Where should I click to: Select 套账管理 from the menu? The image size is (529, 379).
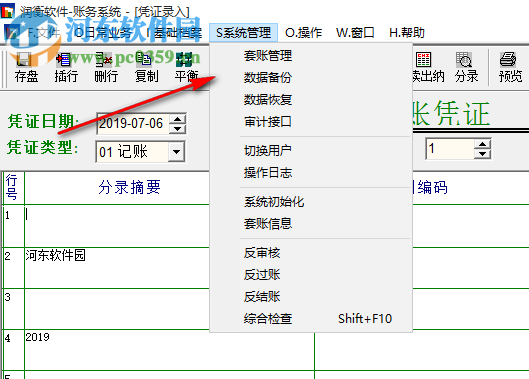point(311,55)
